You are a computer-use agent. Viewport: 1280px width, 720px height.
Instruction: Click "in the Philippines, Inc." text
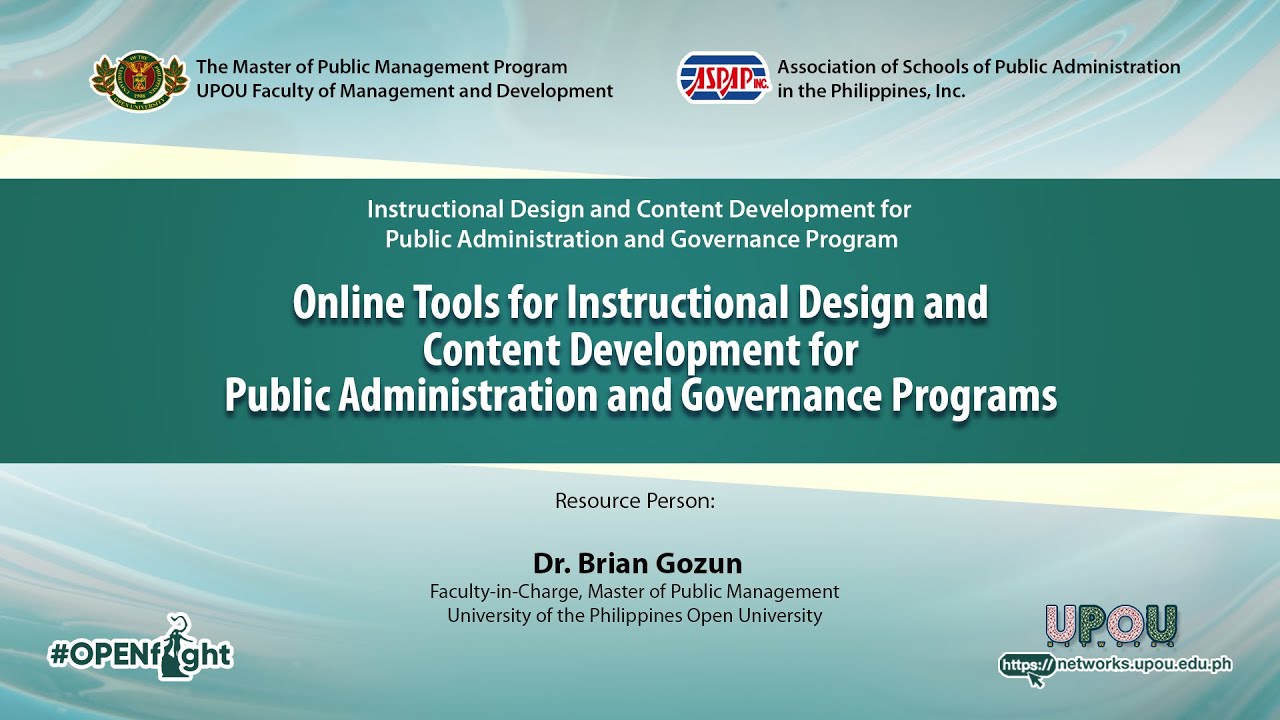pos(870,91)
